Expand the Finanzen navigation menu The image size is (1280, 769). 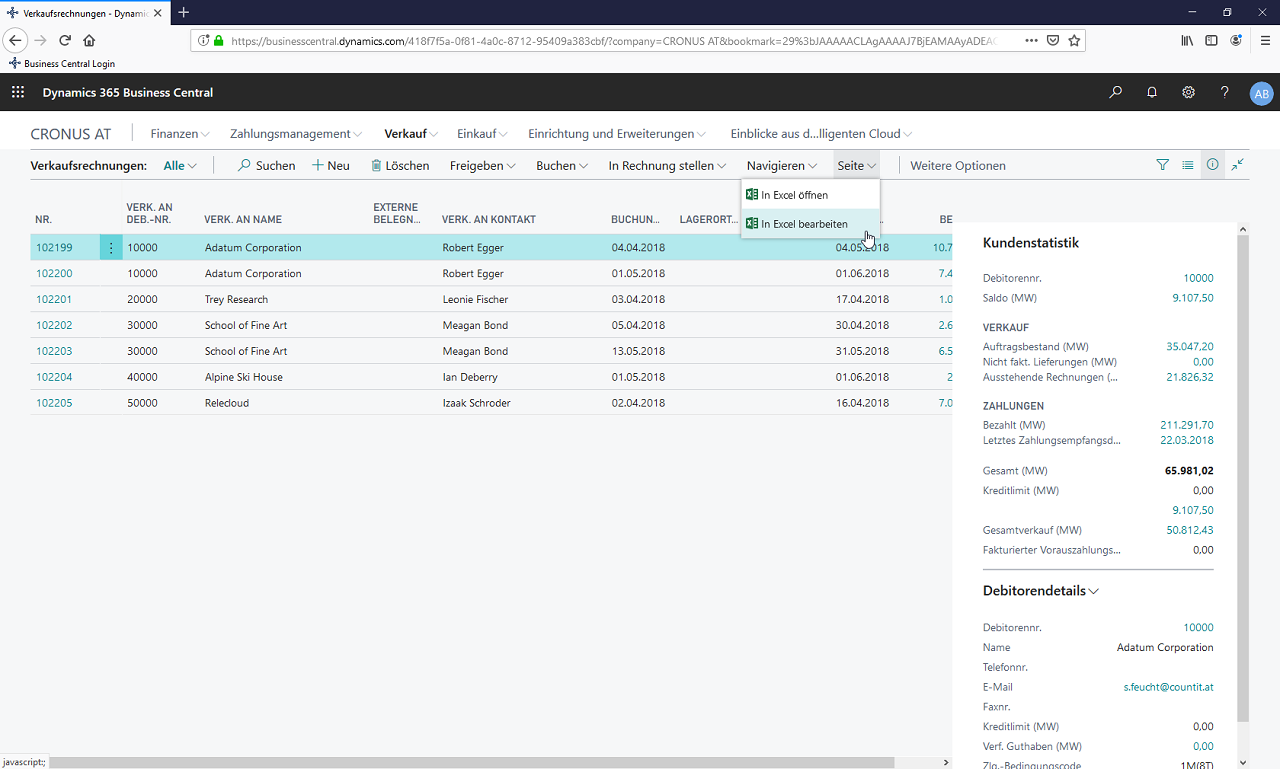click(x=180, y=134)
